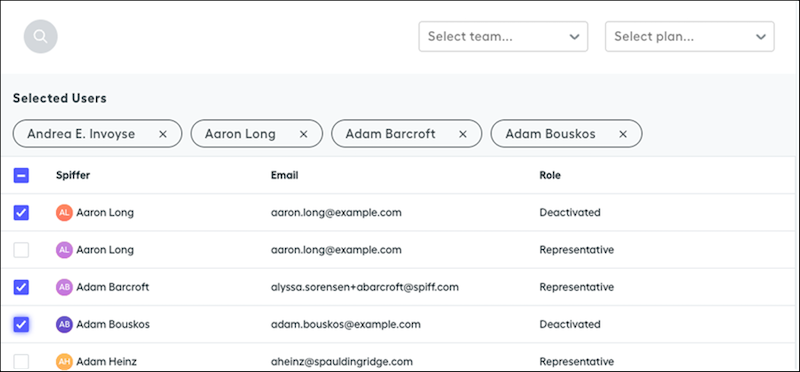Uncheck Adam Barcroft's checkbox
Viewport: 800px width, 372px height.
coord(21,287)
